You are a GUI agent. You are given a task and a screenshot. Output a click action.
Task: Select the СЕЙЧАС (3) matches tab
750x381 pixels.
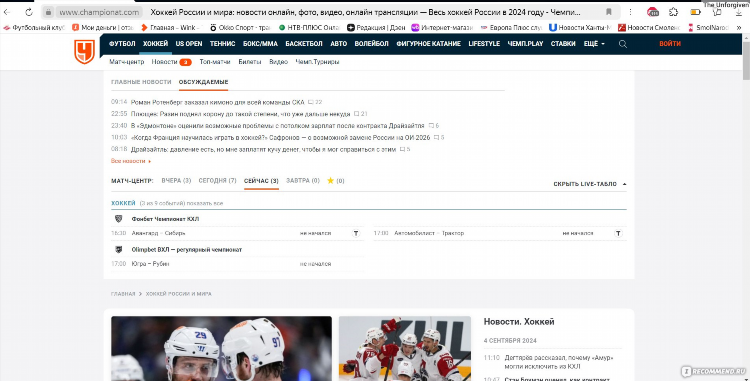click(261, 181)
